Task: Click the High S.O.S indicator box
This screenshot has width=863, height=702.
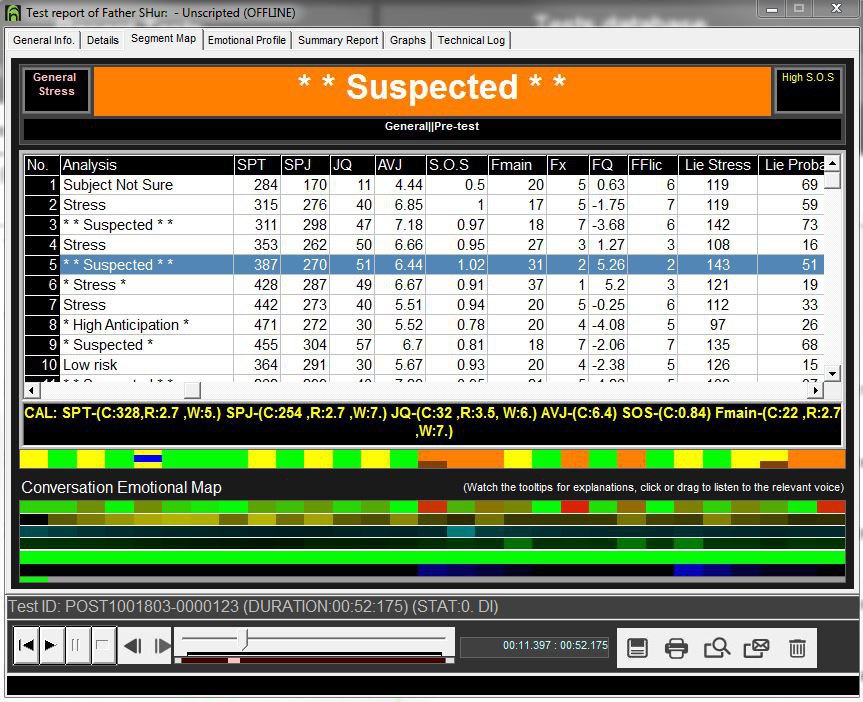Action: tap(807, 90)
